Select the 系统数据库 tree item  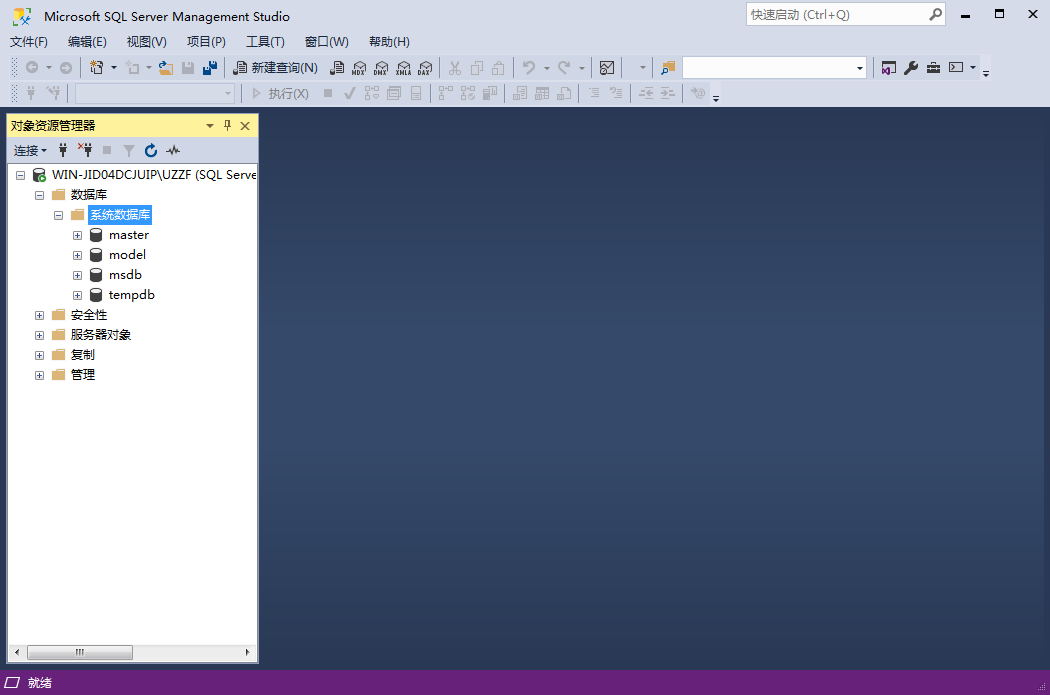coord(120,215)
